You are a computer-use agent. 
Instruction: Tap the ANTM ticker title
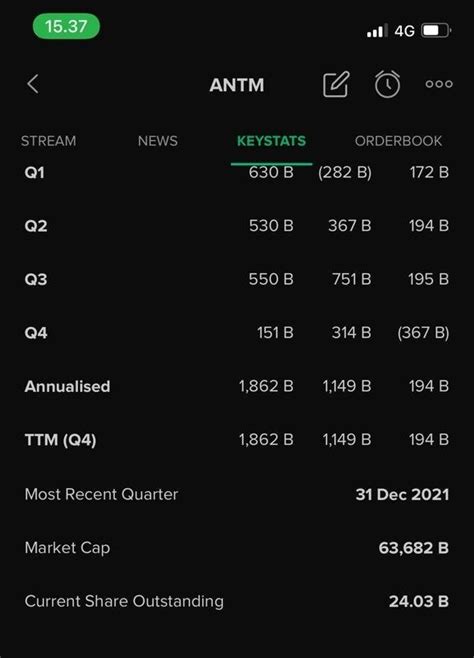237,85
